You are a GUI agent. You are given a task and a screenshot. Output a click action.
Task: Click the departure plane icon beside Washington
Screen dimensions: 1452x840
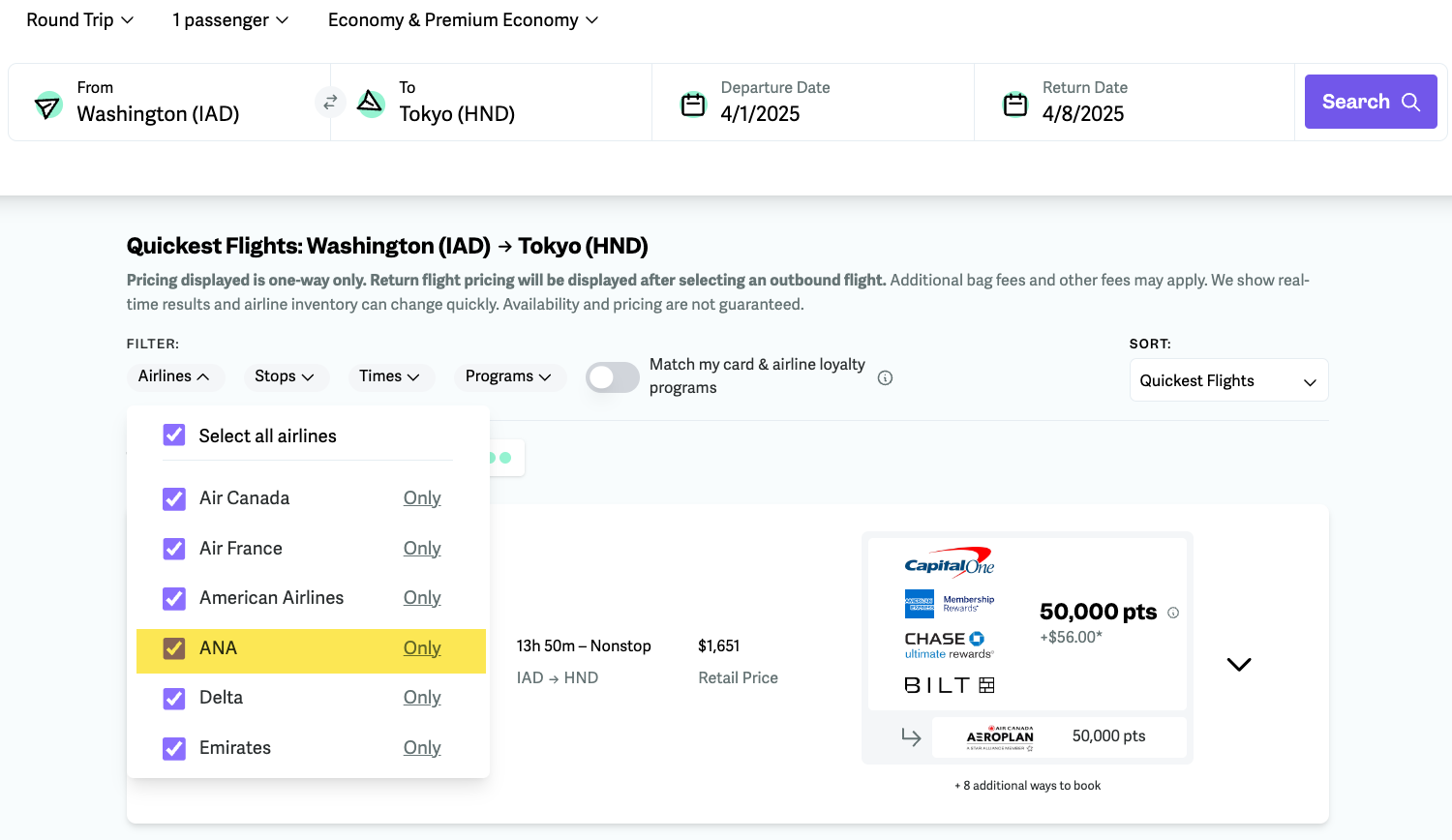(x=48, y=105)
